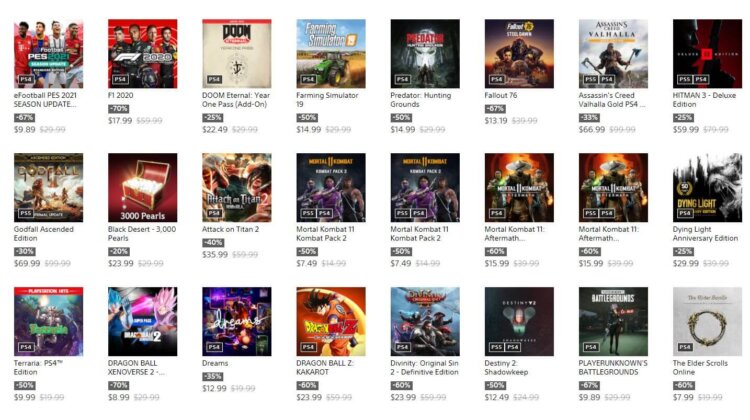Screen dimensions: 750x420
Task: Click the eFootball PES 2021 SEASON UPDATE title
Action: (45, 99)
